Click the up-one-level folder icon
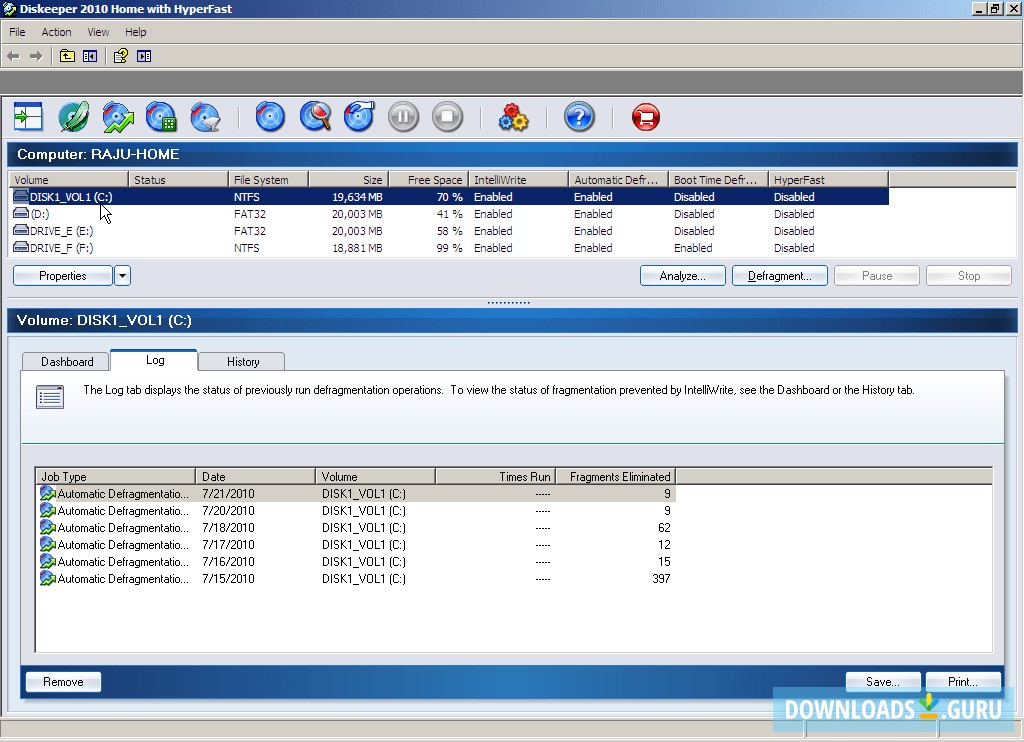Image resolution: width=1024 pixels, height=742 pixels. [67, 56]
